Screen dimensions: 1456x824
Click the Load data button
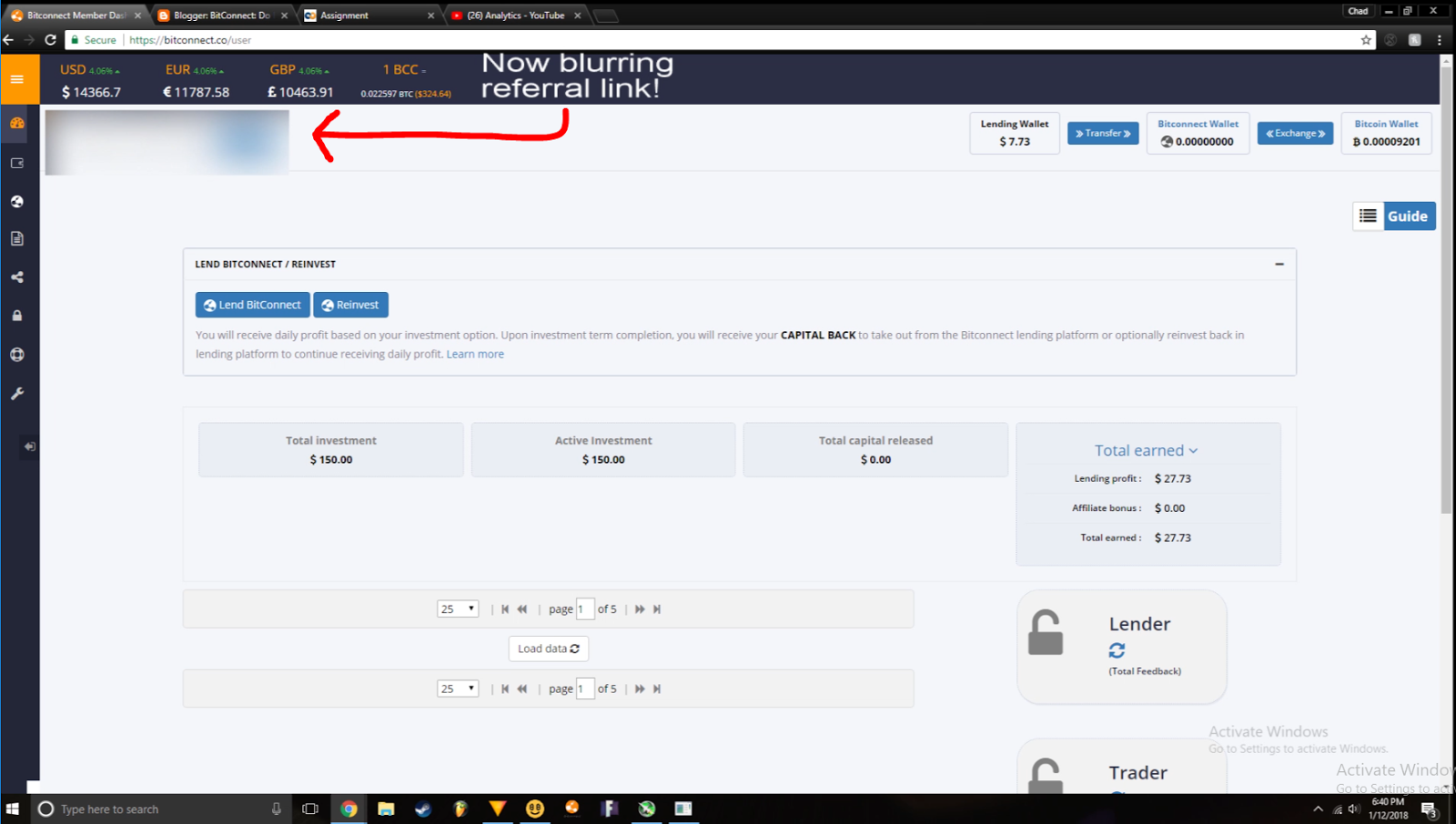point(549,648)
